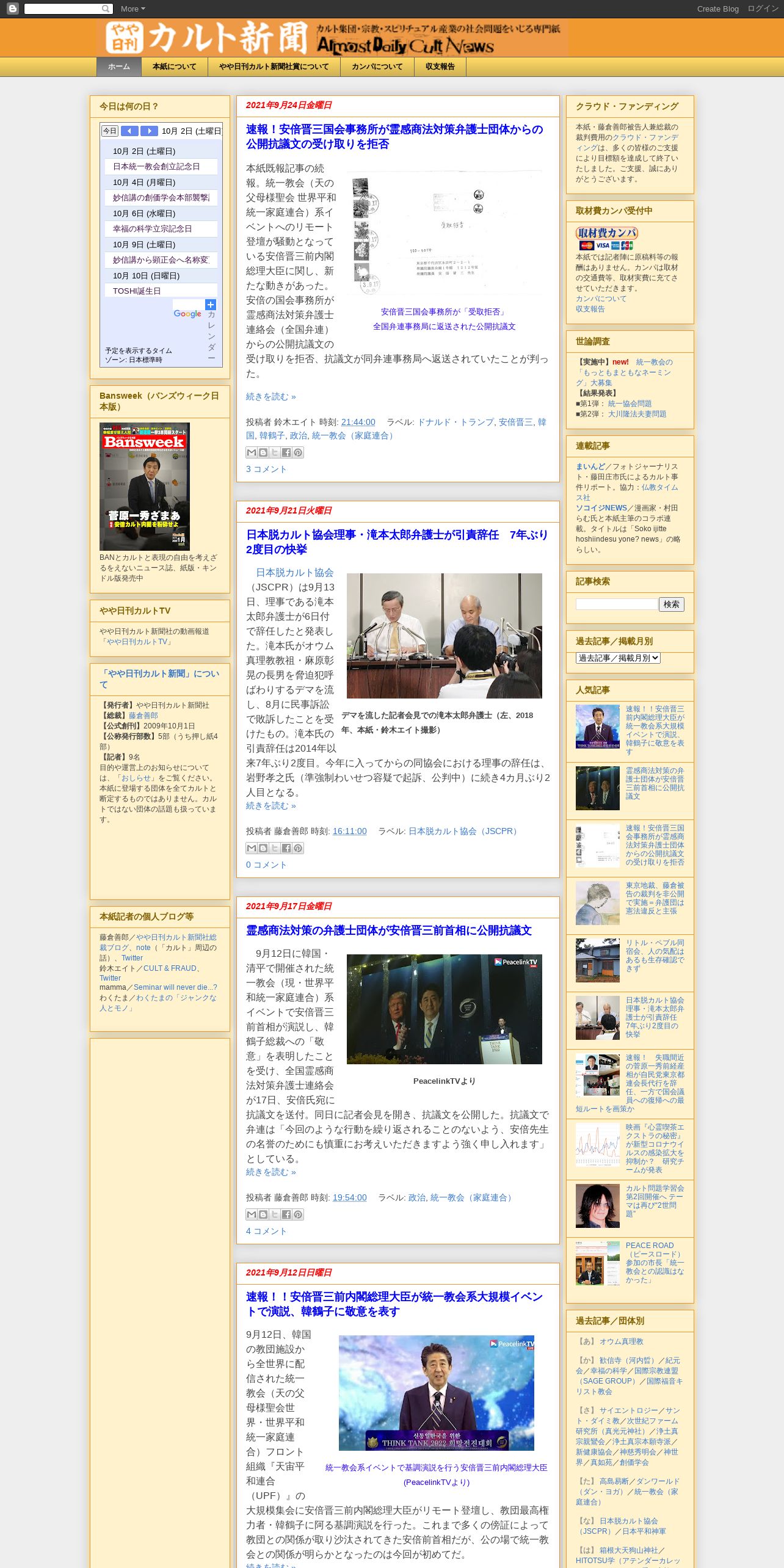Open ソコイジNEWS series link
Viewport: 784px width, 1568px height.
point(601,508)
